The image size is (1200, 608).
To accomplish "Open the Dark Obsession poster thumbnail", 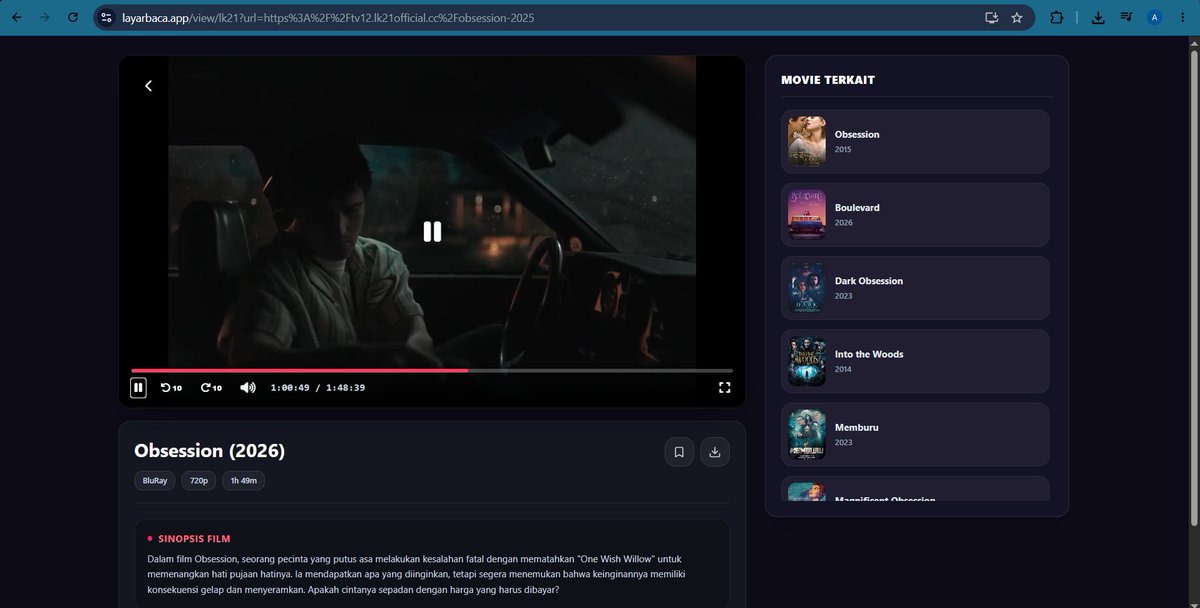I will pos(806,288).
